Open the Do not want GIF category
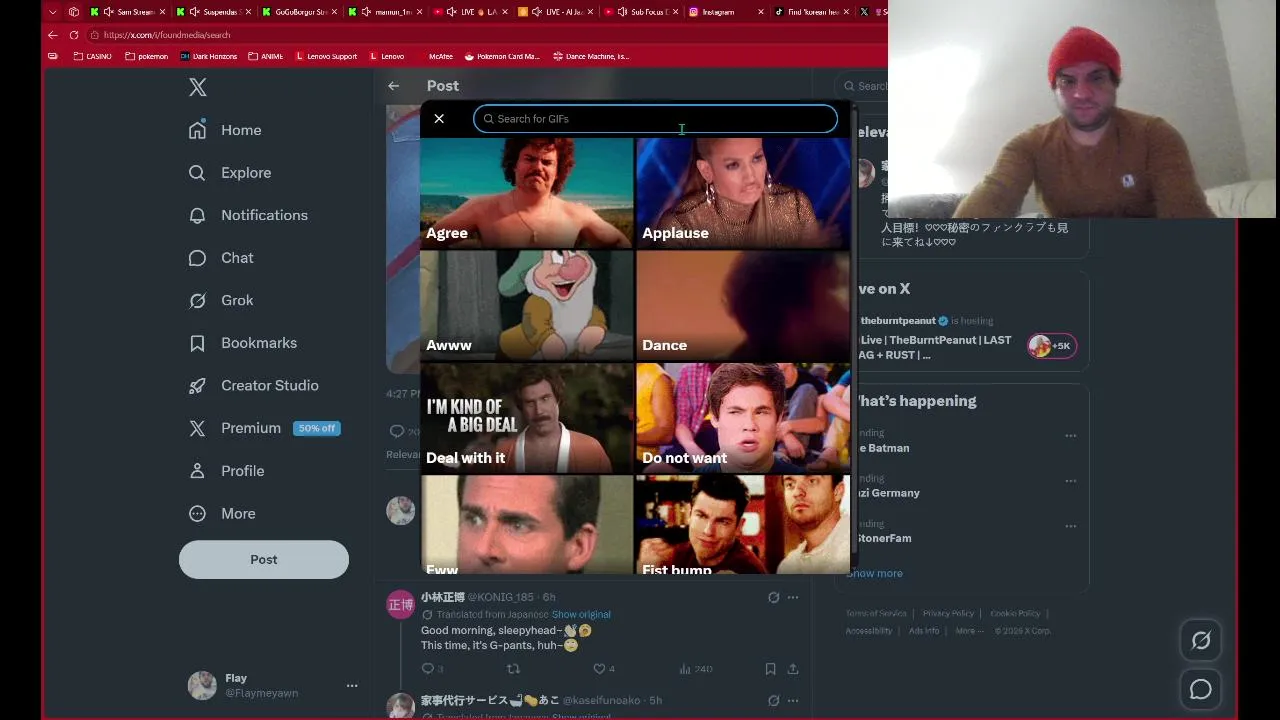 tap(743, 417)
